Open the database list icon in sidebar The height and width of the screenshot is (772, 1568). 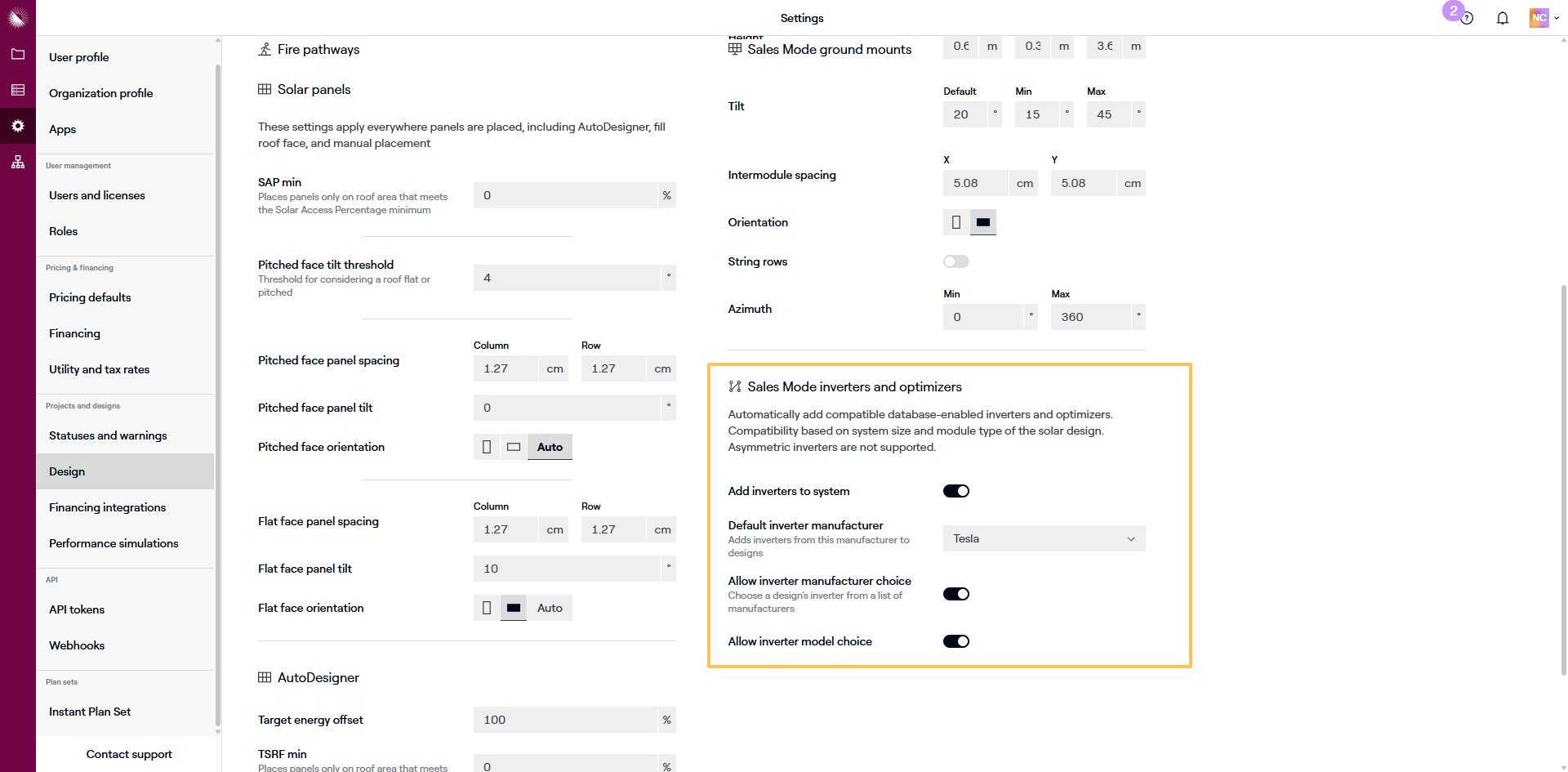click(18, 90)
